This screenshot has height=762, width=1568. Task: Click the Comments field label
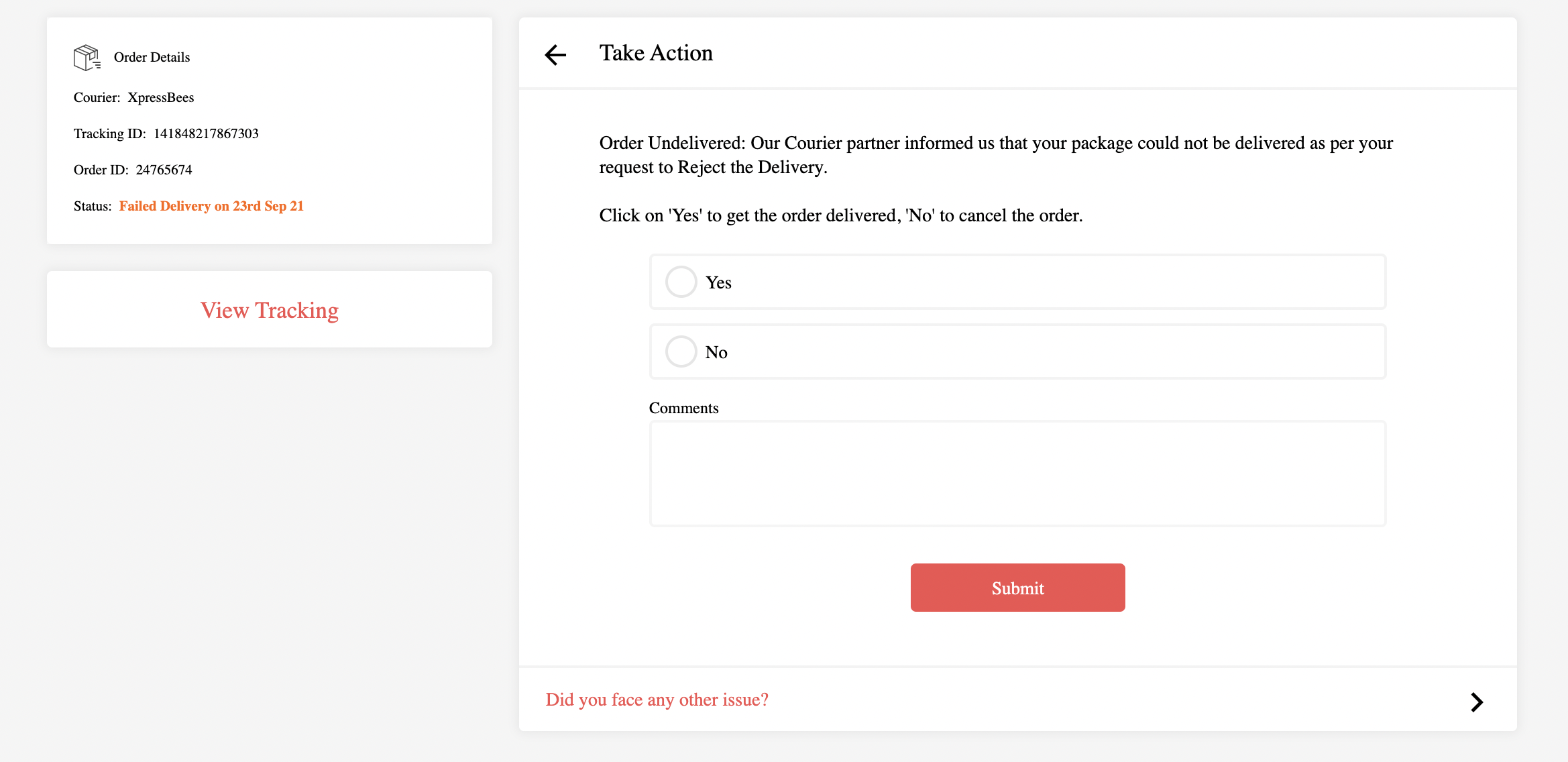coord(683,408)
